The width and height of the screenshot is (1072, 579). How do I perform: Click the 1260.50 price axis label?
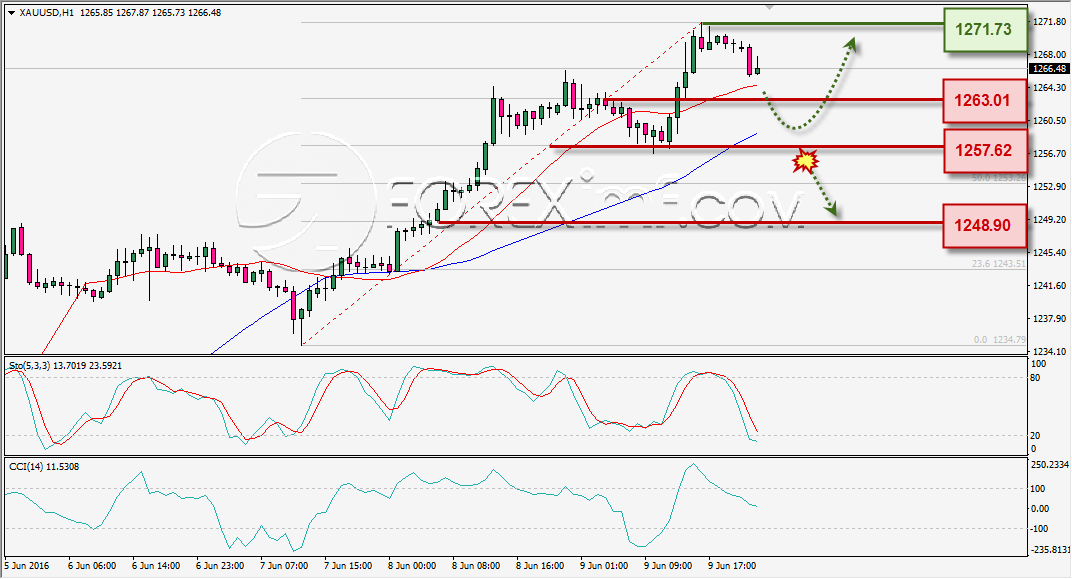click(x=1049, y=120)
